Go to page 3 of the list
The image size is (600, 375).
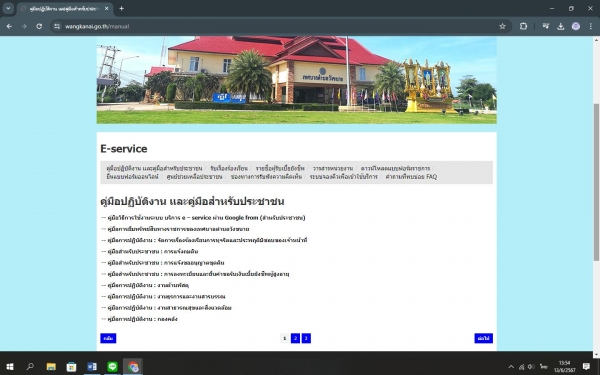coord(306,338)
